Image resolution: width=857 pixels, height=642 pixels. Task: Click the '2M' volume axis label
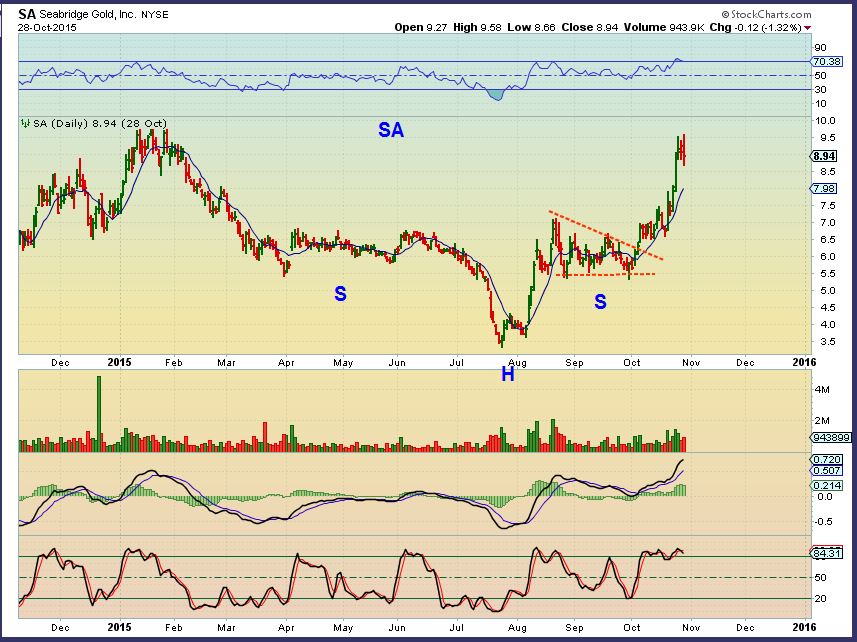[822, 421]
